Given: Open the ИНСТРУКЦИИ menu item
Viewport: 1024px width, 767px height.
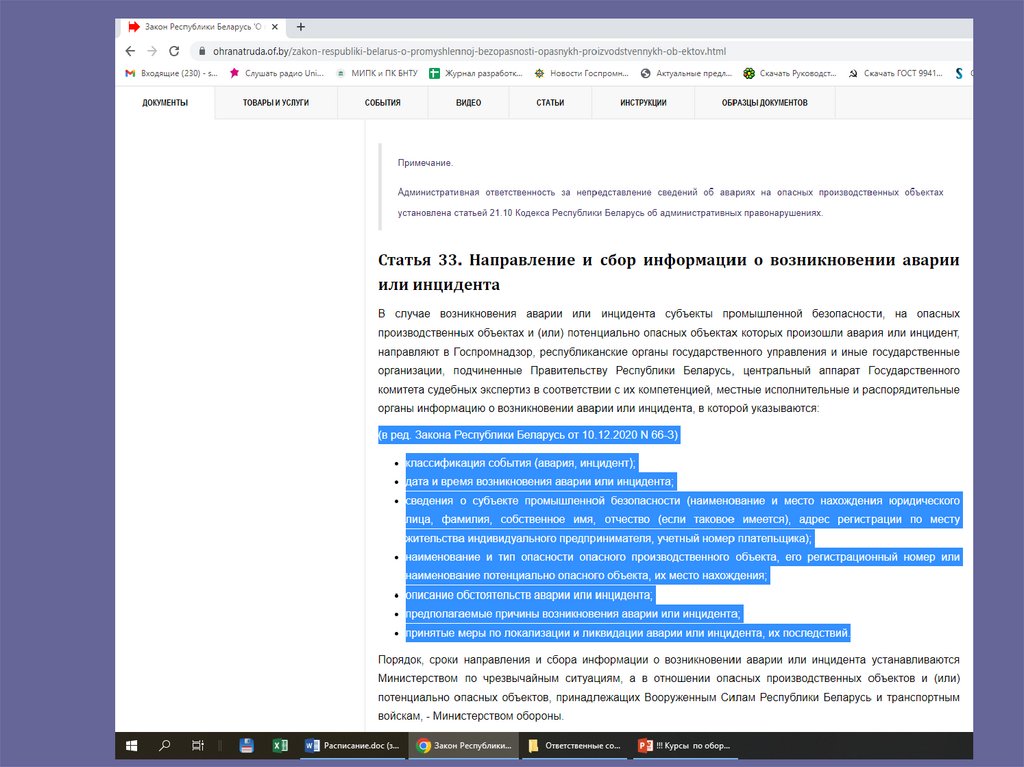Looking at the screenshot, I should (x=643, y=103).
